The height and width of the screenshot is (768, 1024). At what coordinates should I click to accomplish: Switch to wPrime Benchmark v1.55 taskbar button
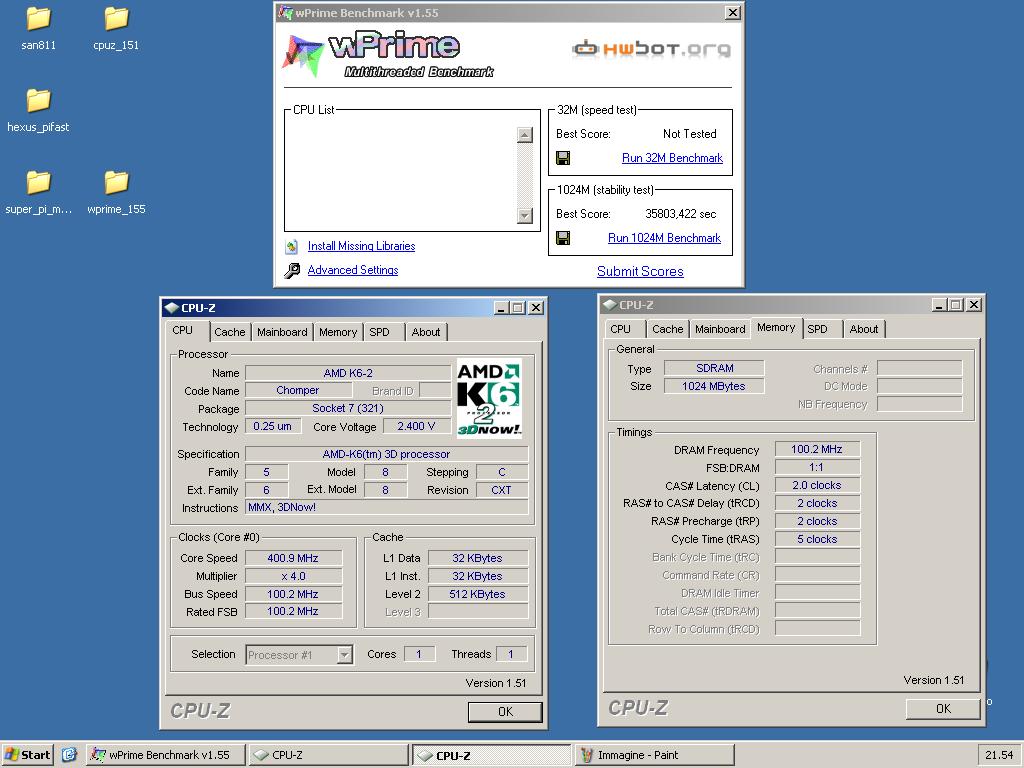pyautogui.click(x=166, y=756)
